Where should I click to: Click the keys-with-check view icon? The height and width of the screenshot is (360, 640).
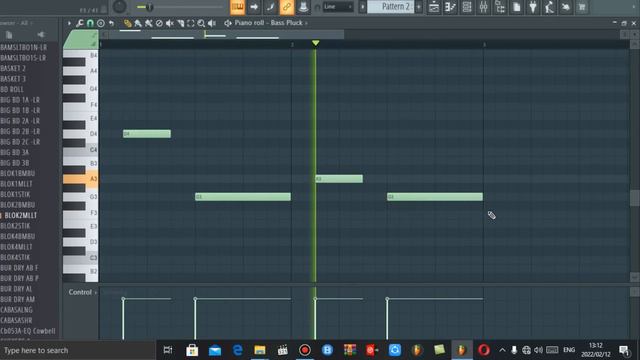(x=450, y=7)
